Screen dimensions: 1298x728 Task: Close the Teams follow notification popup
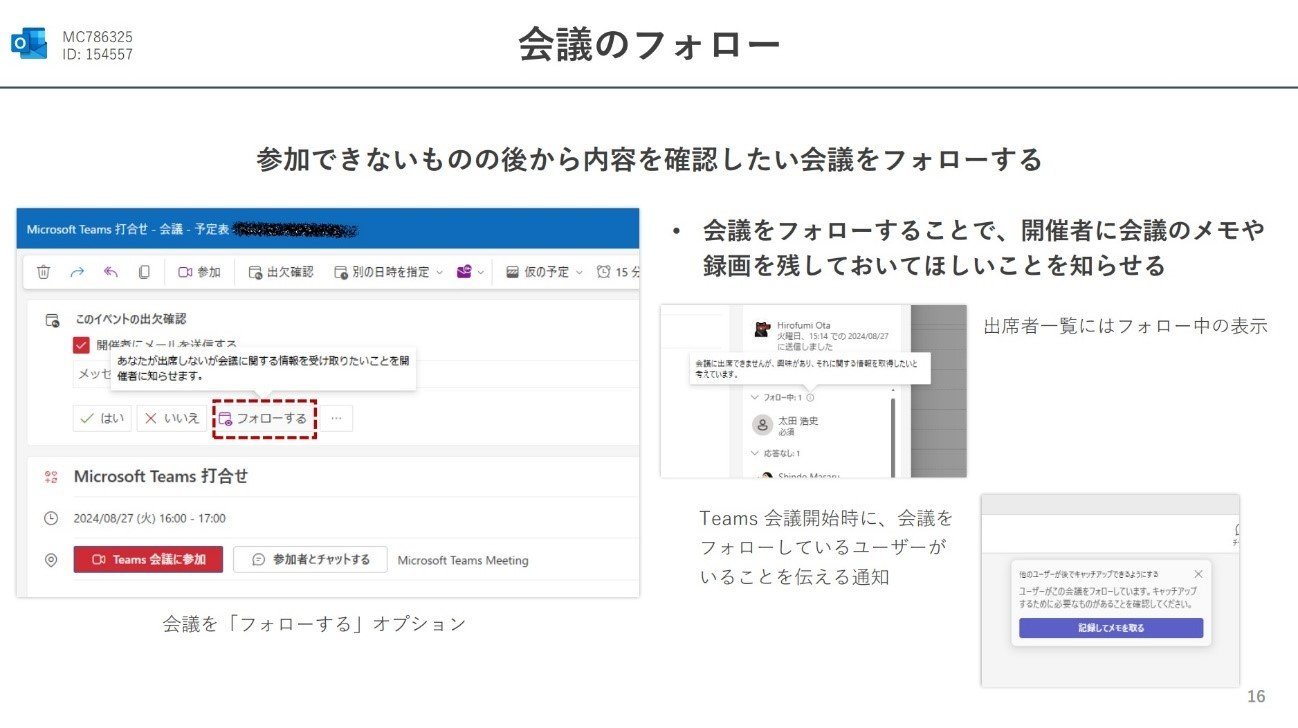tap(1199, 574)
